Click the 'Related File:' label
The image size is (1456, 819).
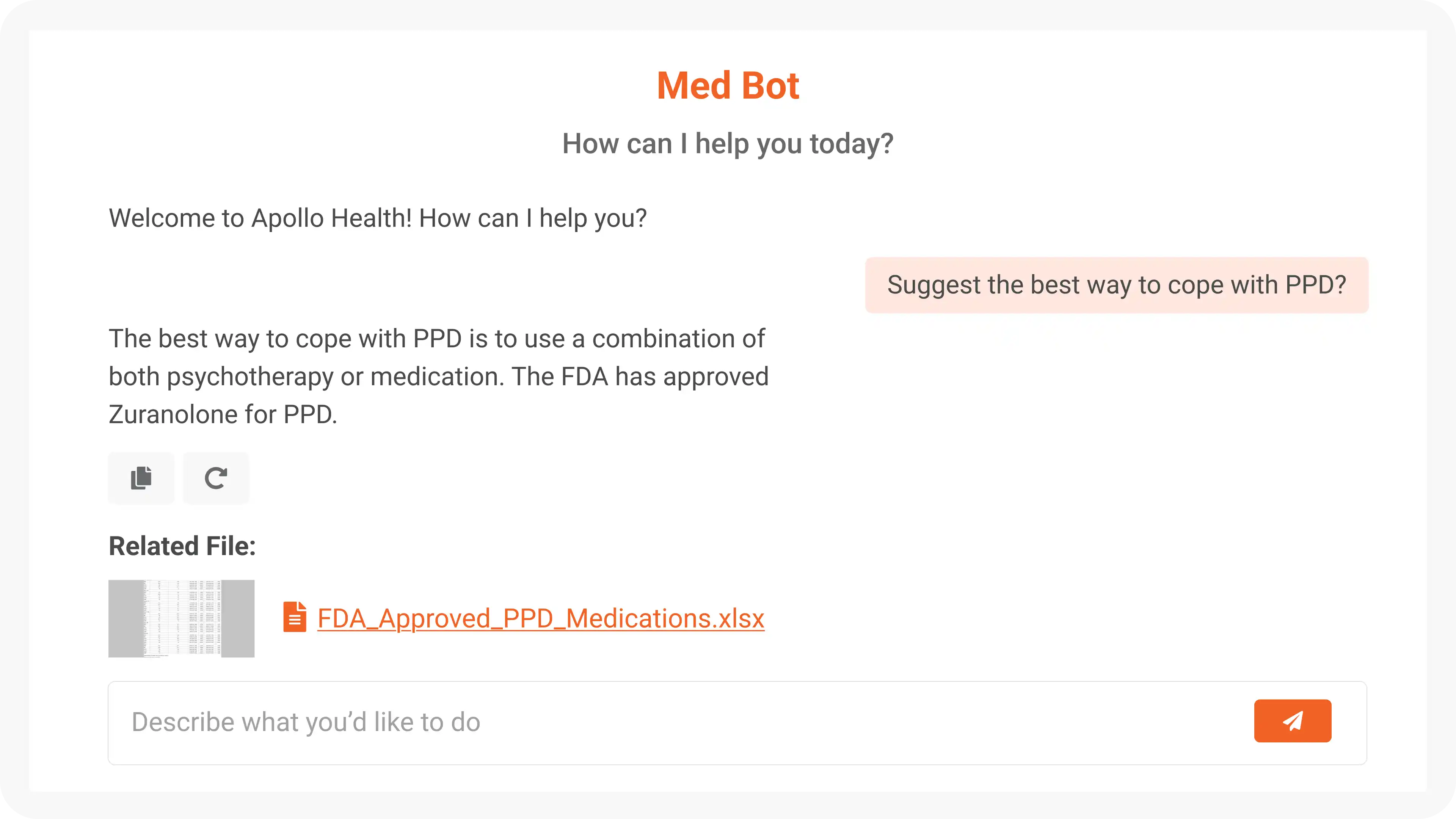pyautogui.click(x=182, y=546)
